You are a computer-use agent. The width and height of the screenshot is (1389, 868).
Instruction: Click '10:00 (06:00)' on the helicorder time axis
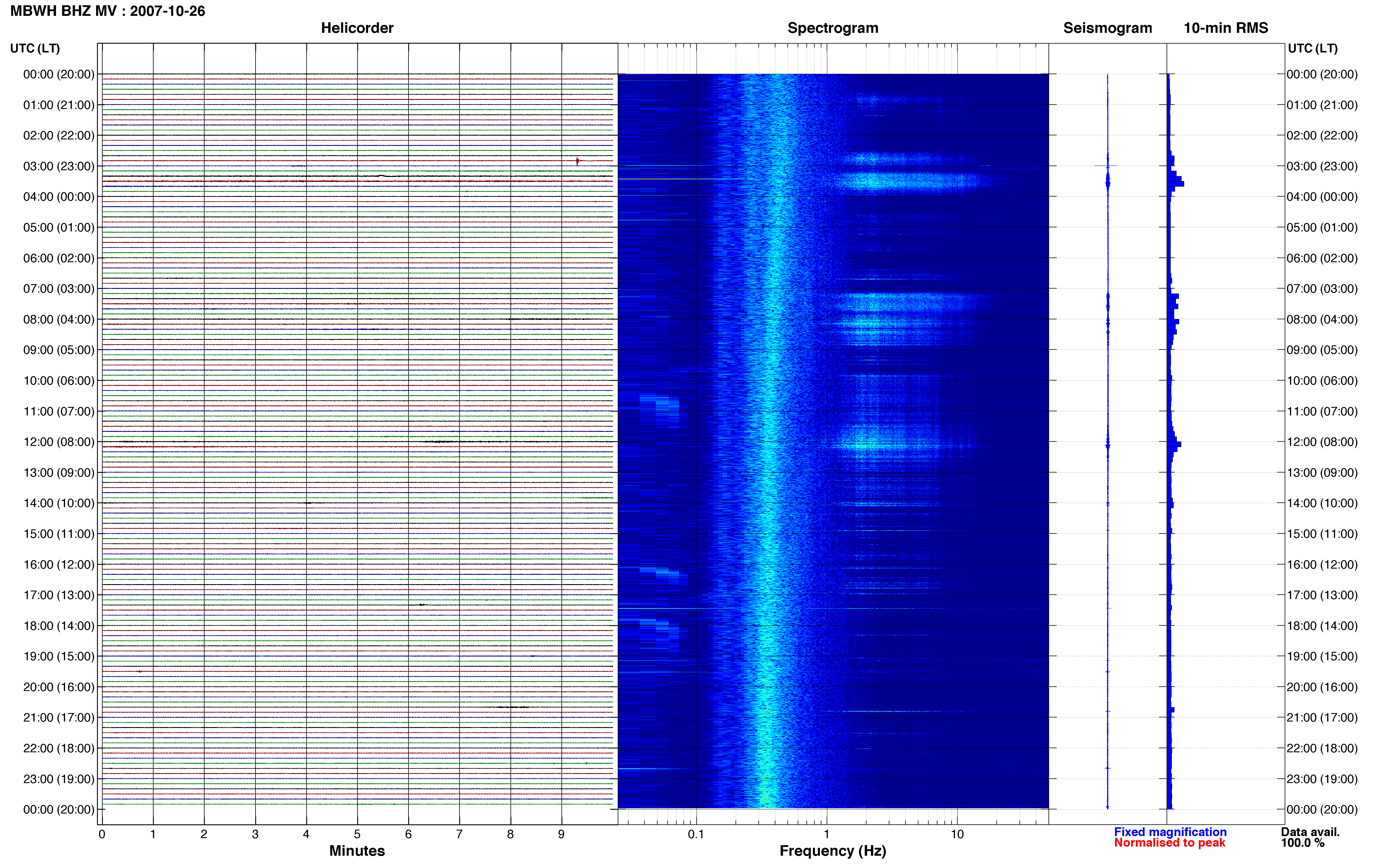point(59,381)
